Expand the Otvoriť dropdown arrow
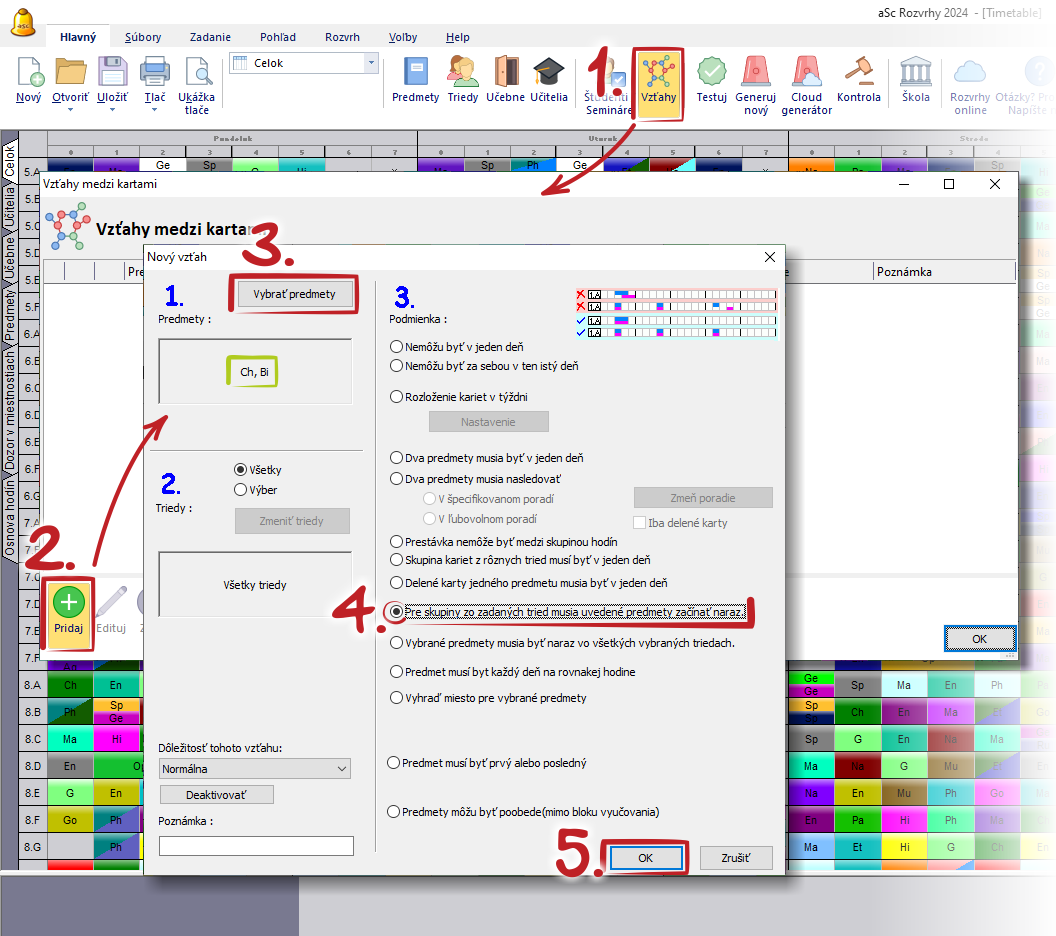The image size is (1056, 936). coord(70,110)
